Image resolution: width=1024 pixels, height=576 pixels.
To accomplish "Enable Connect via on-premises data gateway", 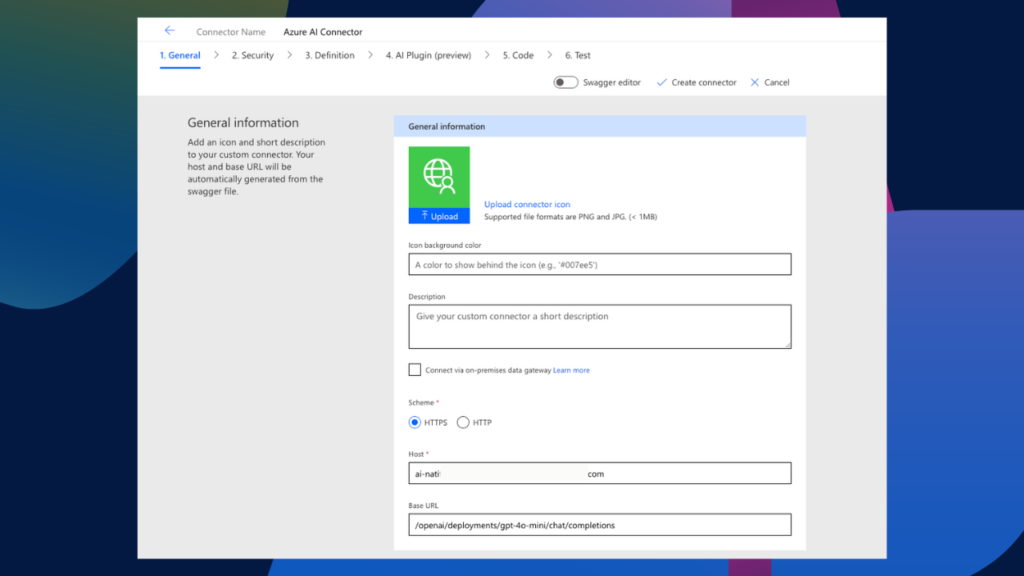I will [414, 369].
